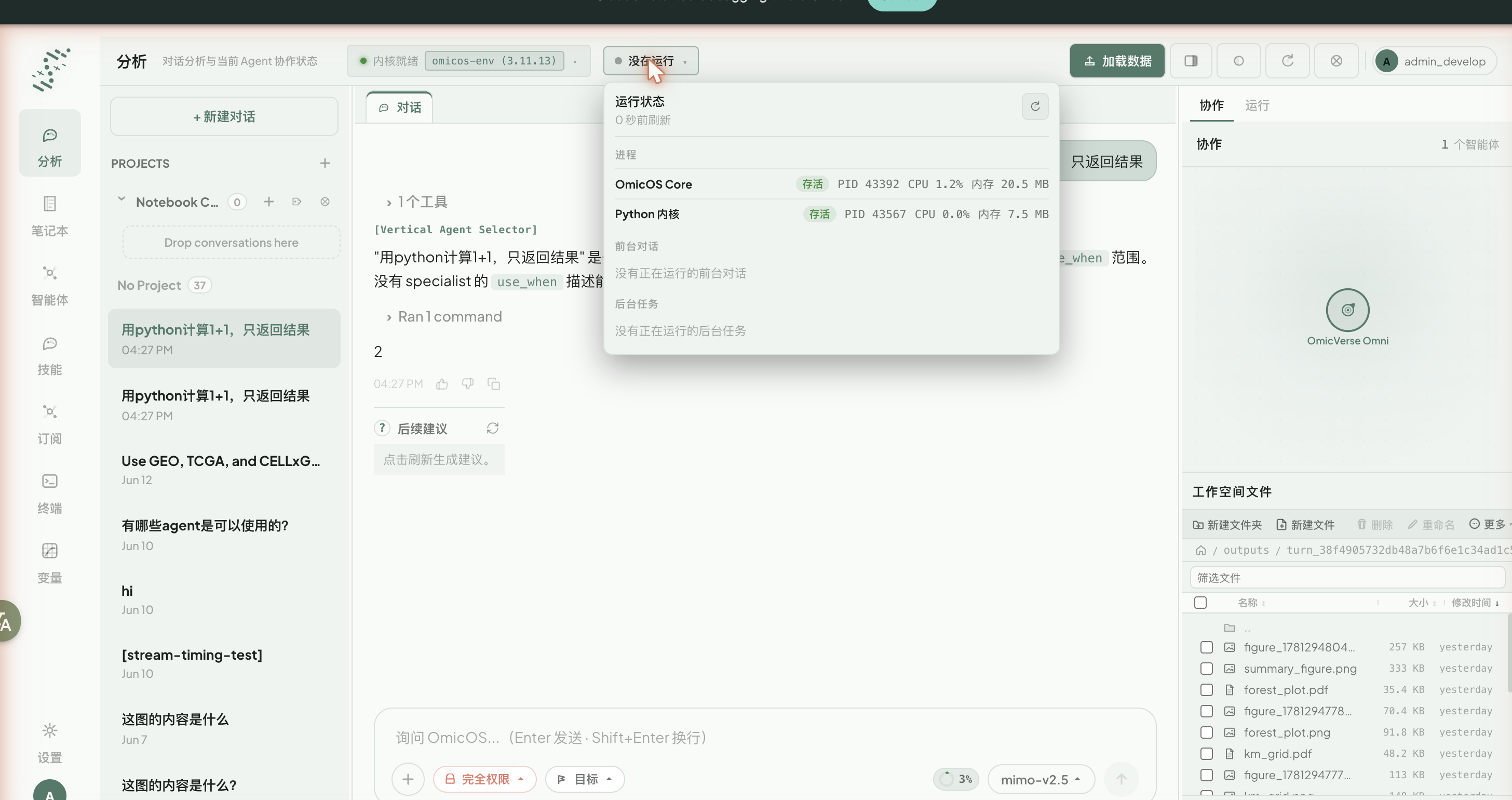Click 新建文件夹 in workspace files

1227,525
